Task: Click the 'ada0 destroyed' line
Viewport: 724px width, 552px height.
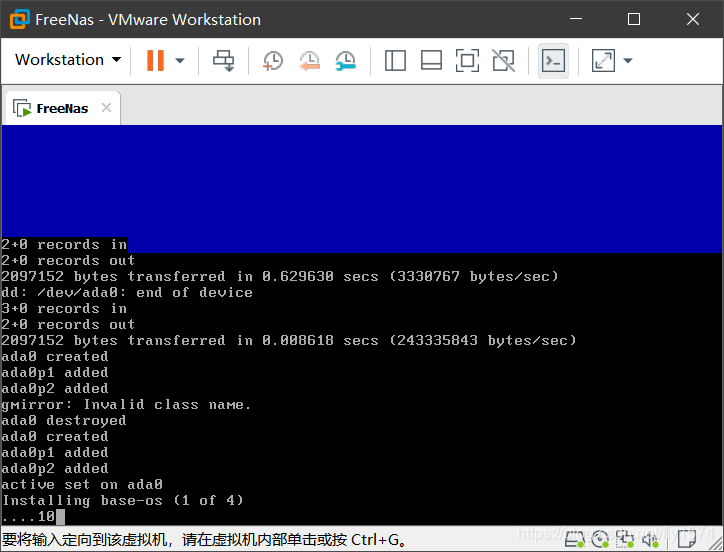Action: 64,421
